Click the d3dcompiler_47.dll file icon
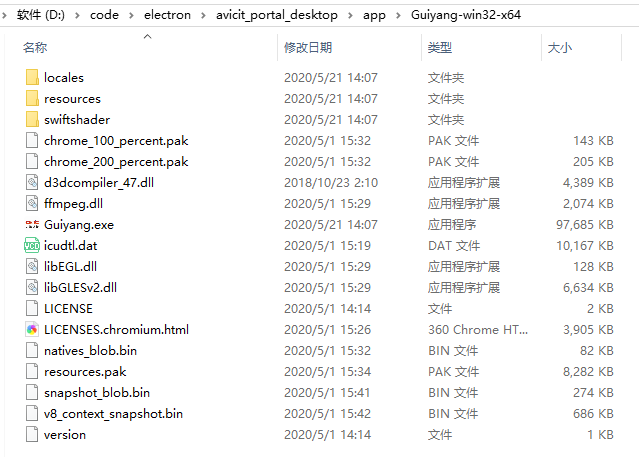 [x=32, y=182]
